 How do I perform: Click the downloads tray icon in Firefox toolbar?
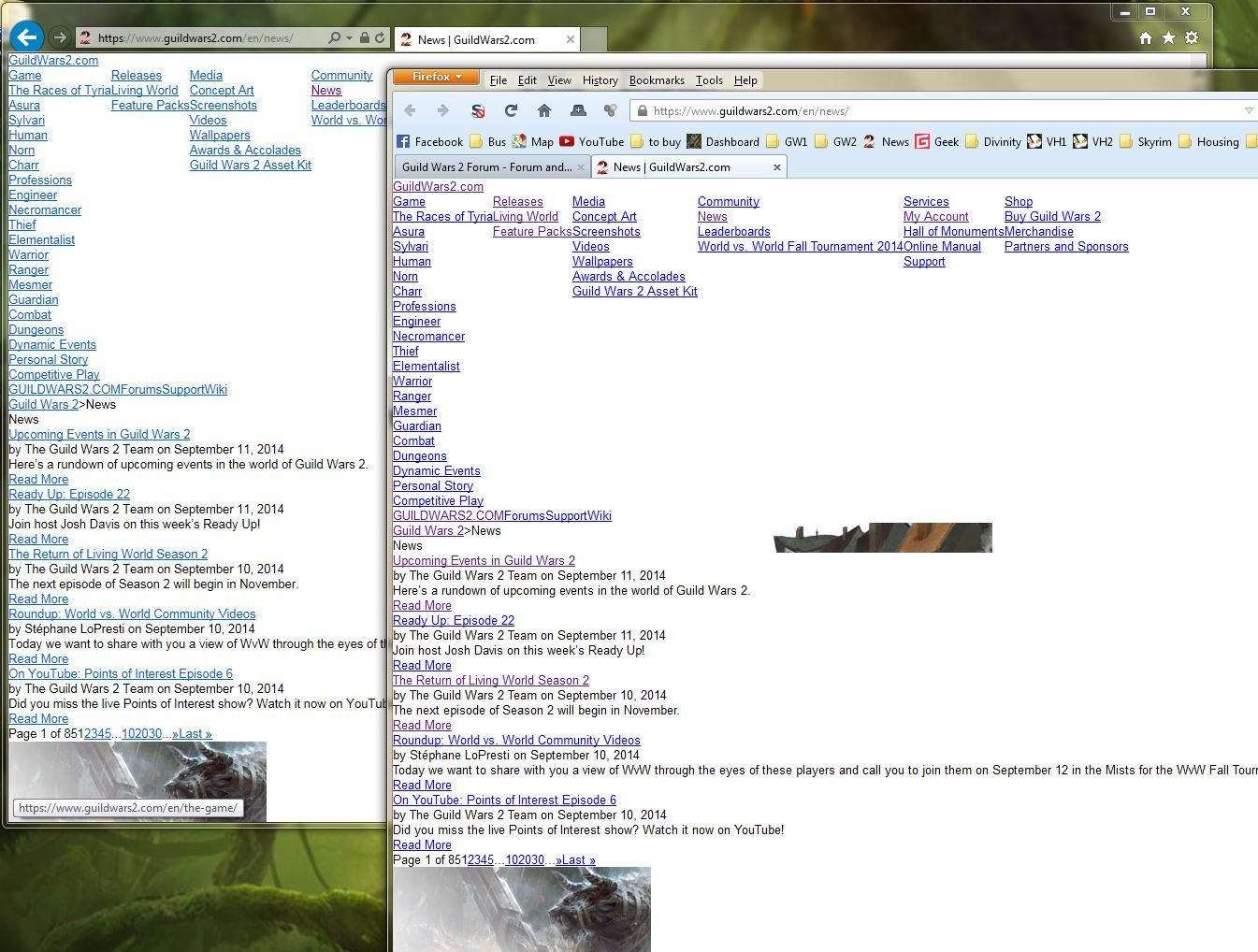[578, 110]
